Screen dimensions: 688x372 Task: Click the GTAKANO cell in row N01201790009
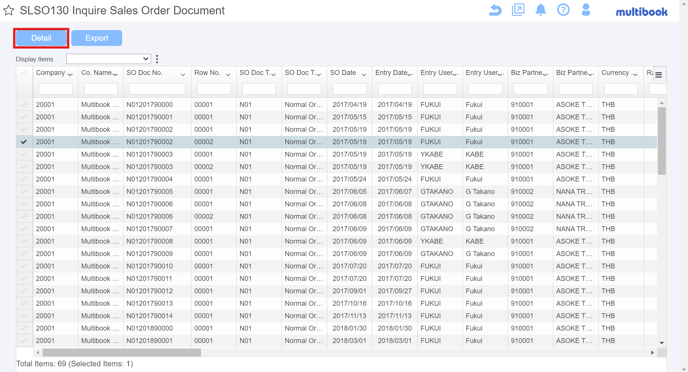437,254
